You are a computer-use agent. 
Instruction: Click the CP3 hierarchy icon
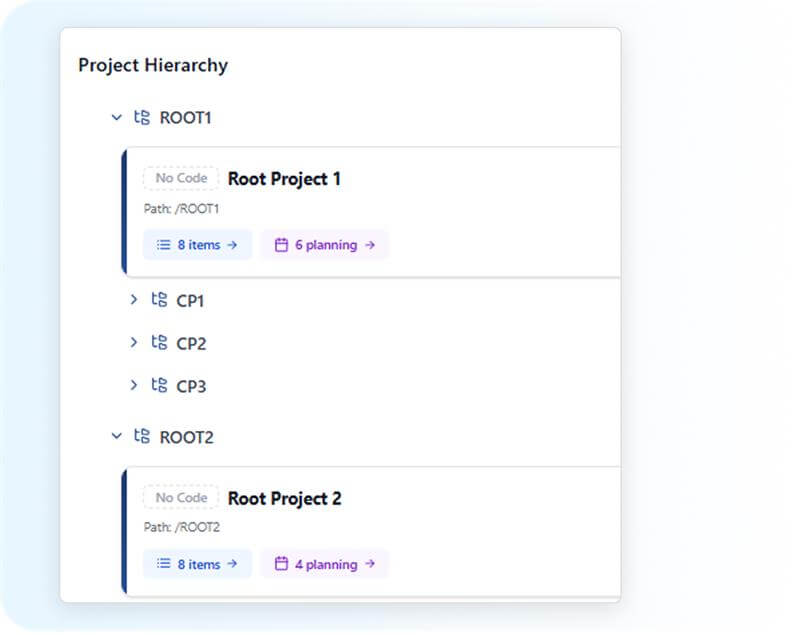(159, 385)
